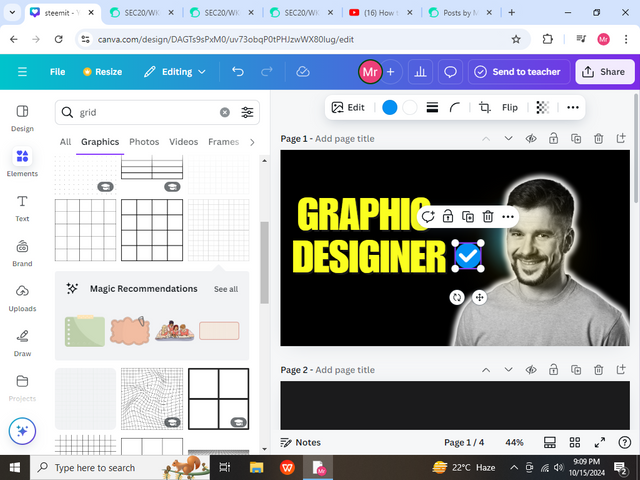The width and height of the screenshot is (640, 480).
Task: Open the Brand panel
Action: [22, 253]
